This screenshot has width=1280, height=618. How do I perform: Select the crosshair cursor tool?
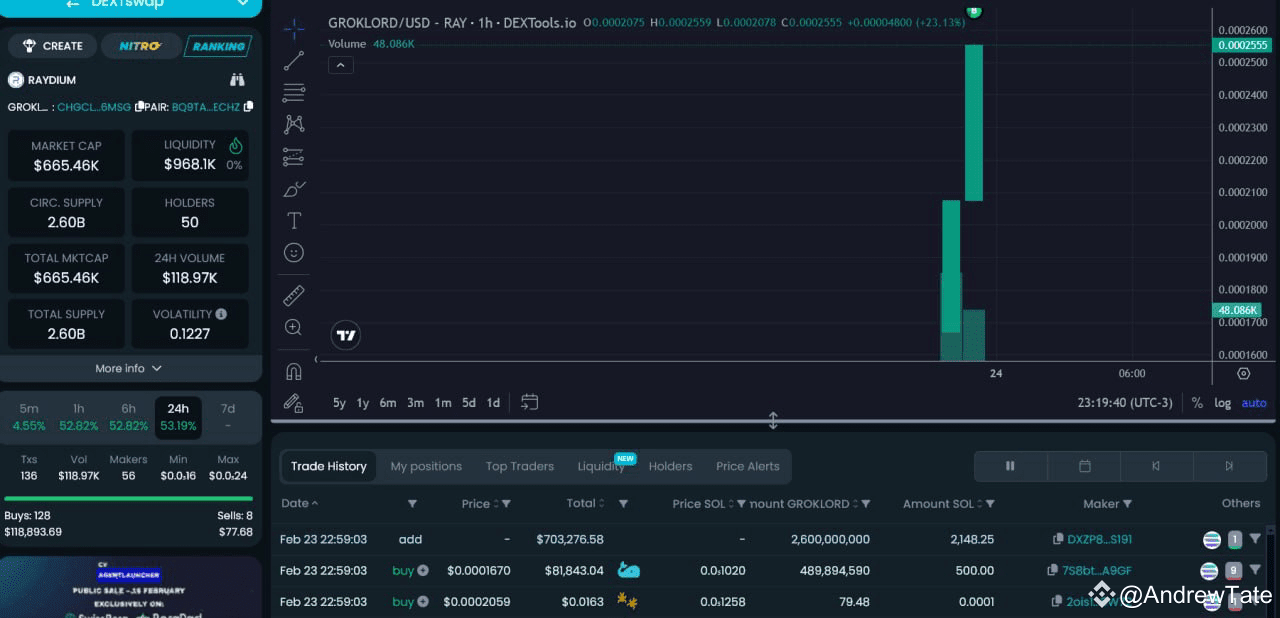pos(294,29)
